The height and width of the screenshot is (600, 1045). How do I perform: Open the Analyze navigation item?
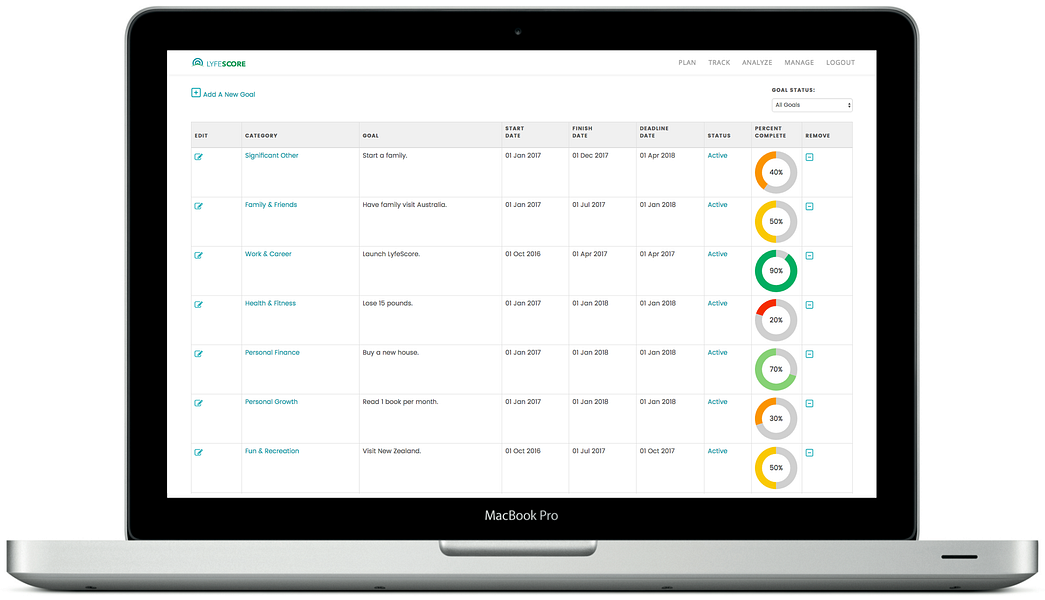point(757,63)
